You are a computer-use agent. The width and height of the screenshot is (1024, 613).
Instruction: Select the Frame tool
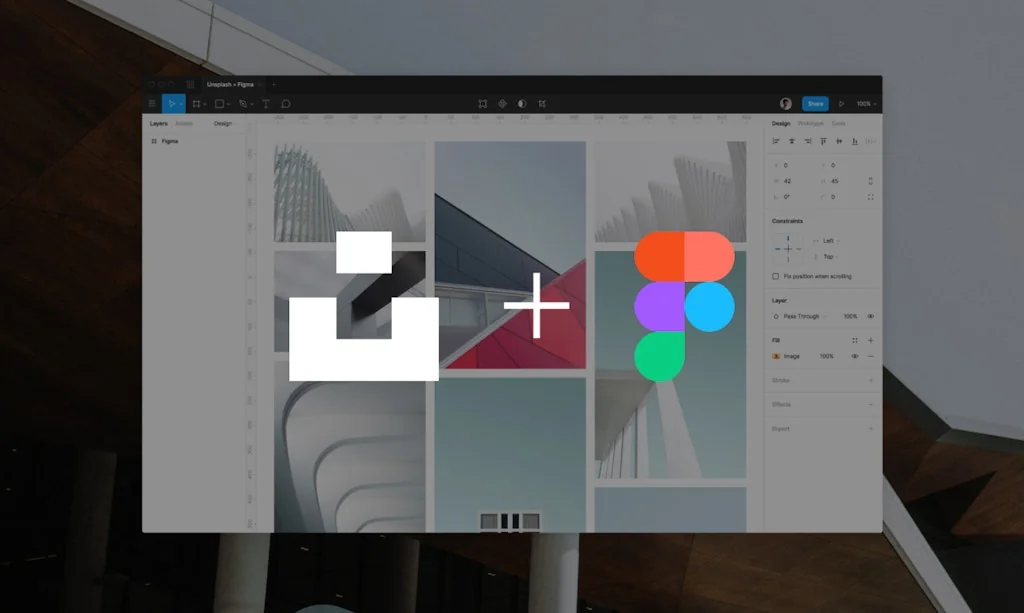pyautogui.click(x=197, y=103)
